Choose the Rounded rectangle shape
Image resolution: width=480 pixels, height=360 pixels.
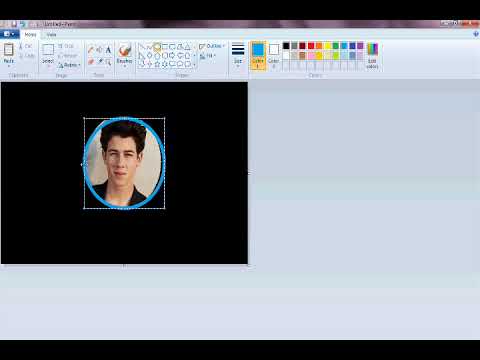coord(172,46)
